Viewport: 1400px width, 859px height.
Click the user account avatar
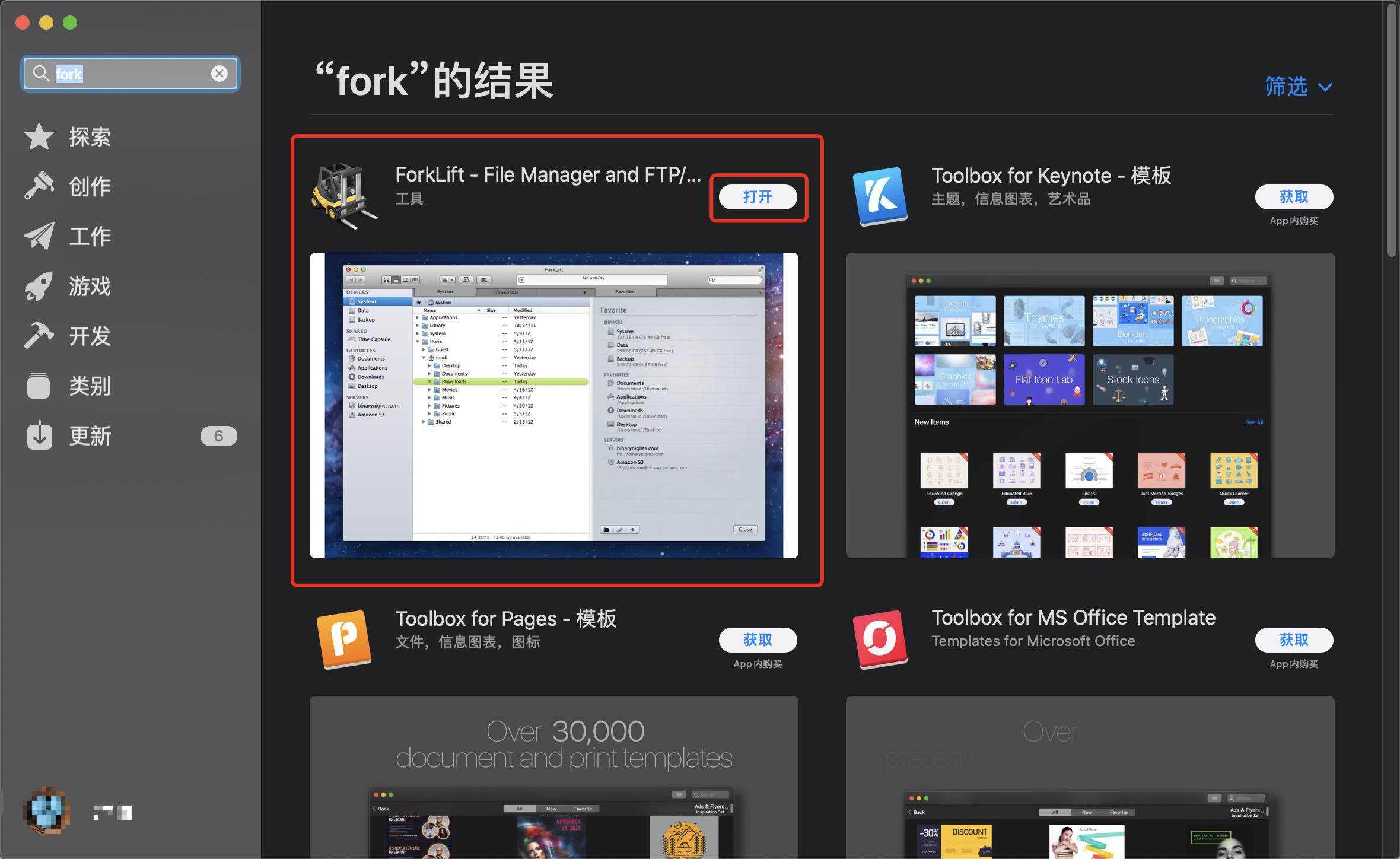[46, 810]
